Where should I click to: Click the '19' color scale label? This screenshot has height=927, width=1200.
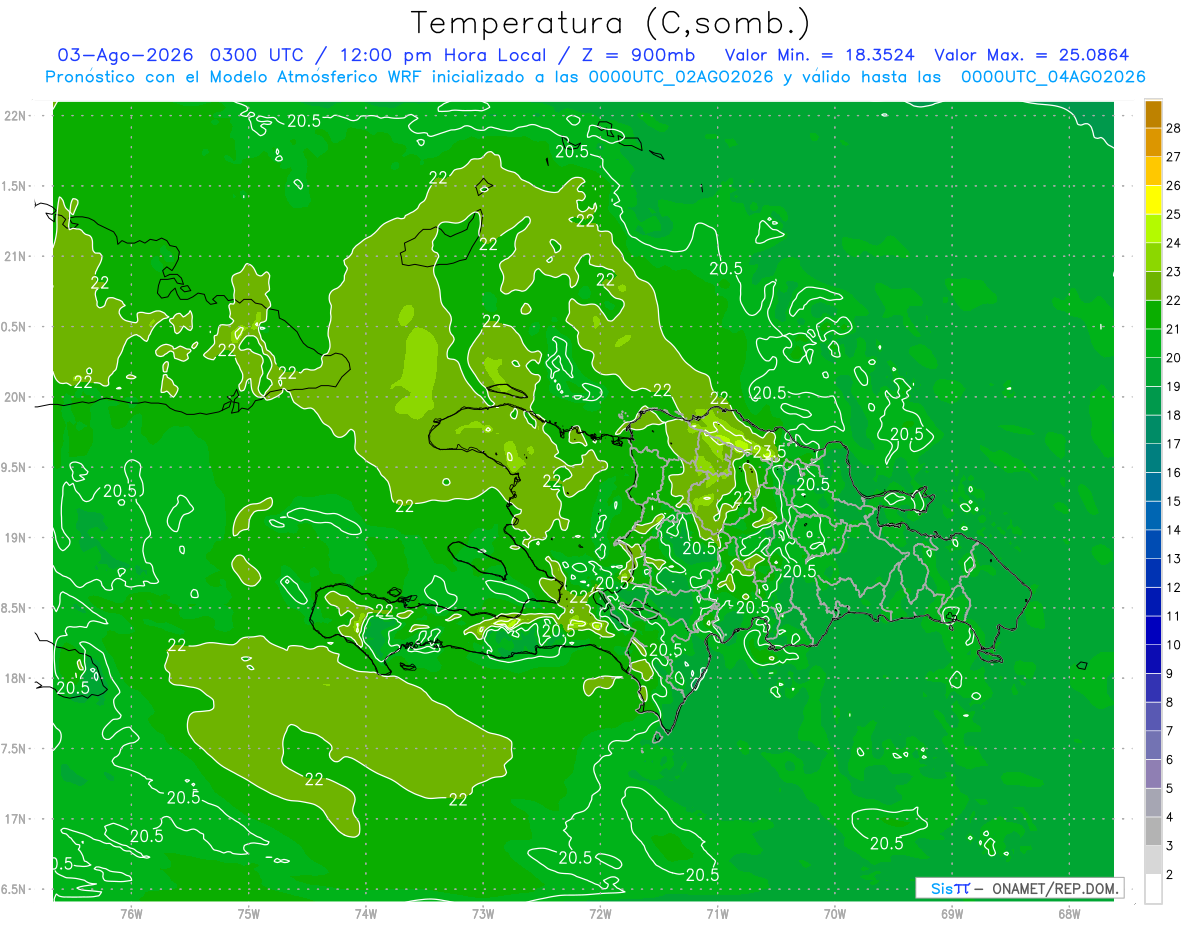tap(1174, 386)
